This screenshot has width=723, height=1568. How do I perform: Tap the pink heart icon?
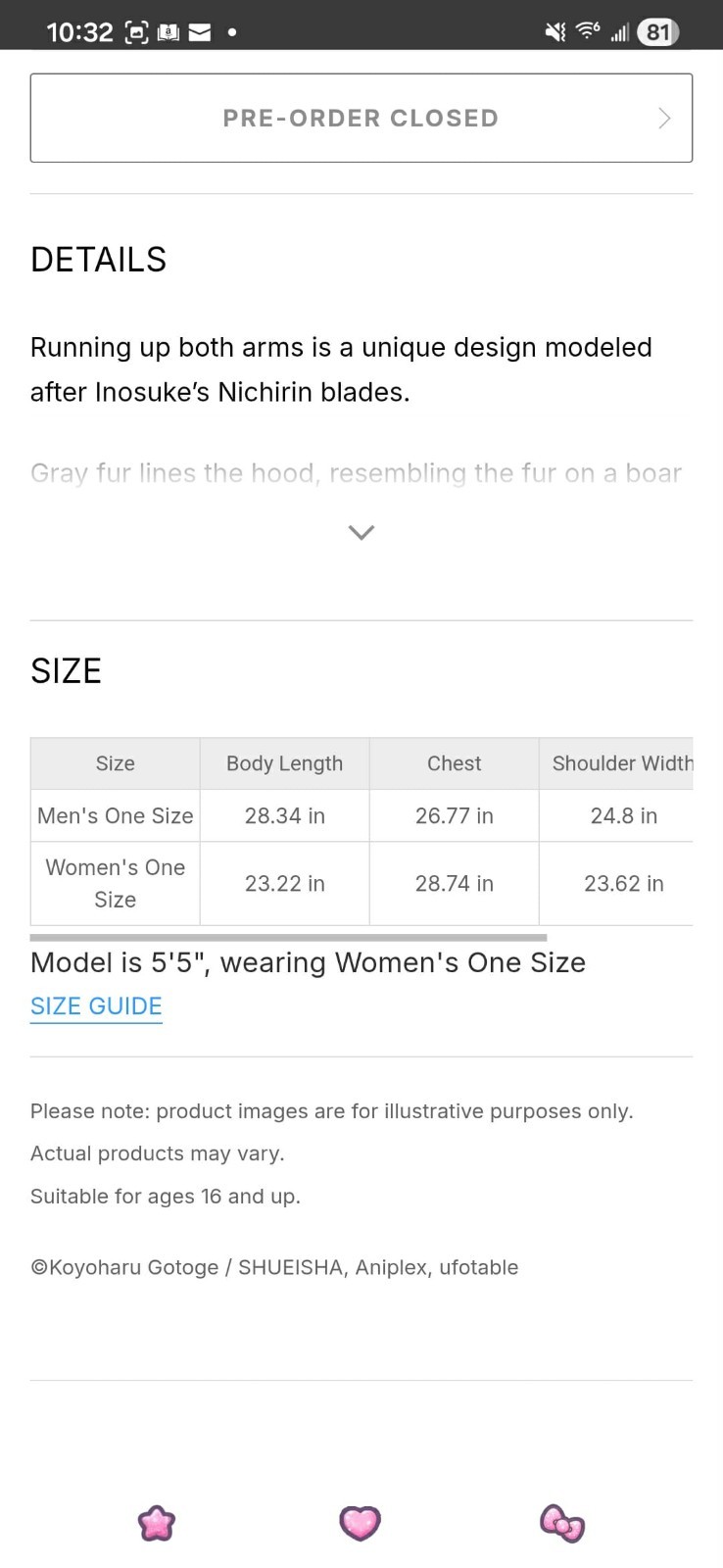(x=360, y=1523)
